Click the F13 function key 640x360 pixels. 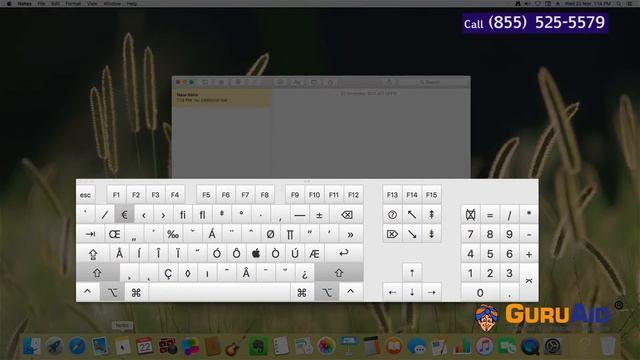[392, 195]
